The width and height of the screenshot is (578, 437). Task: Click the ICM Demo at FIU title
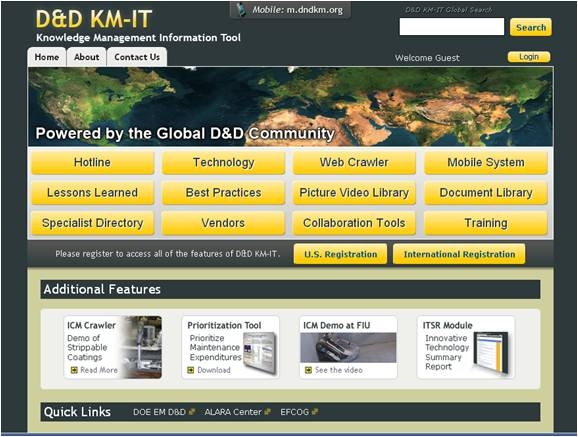click(337, 325)
